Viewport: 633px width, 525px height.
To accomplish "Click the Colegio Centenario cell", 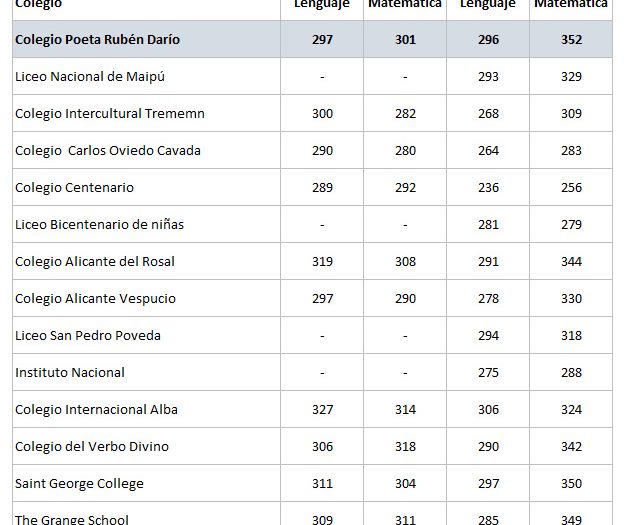I will click(74, 187).
